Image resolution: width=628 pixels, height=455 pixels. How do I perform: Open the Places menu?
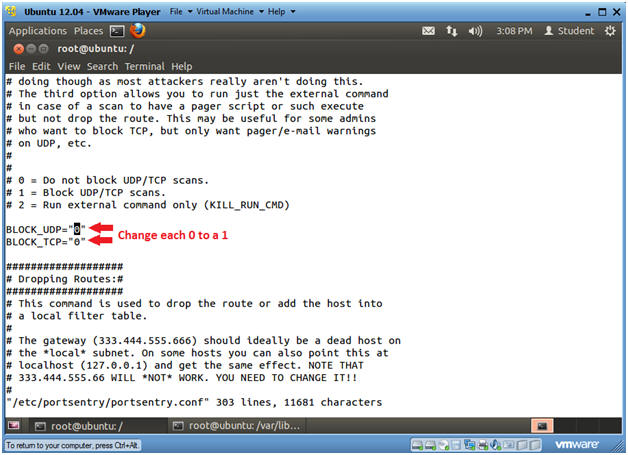click(89, 31)
